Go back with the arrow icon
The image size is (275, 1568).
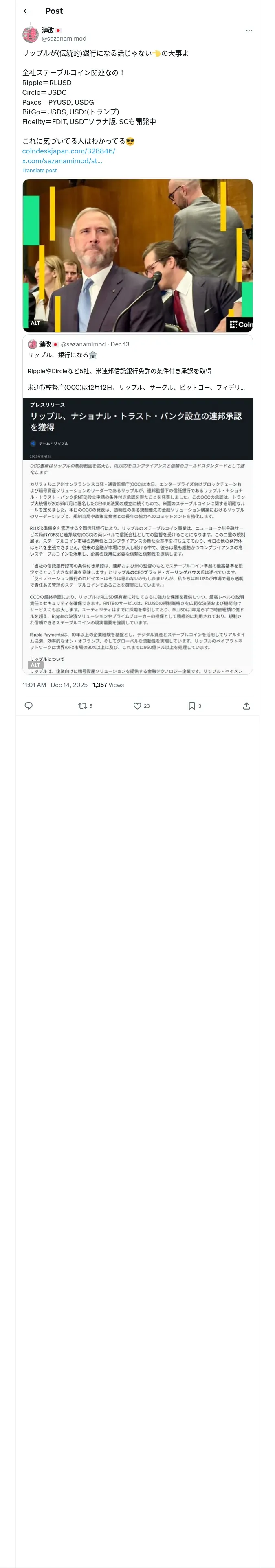[26, 11]
